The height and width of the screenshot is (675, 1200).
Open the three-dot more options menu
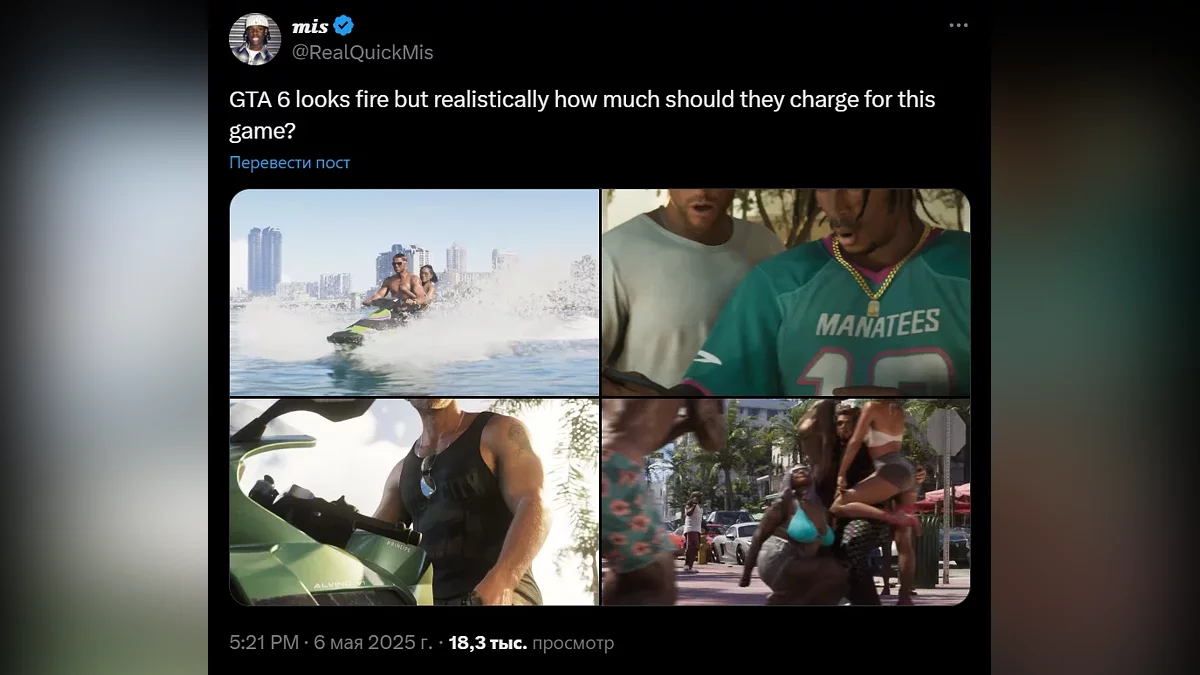tap(958, 25)
